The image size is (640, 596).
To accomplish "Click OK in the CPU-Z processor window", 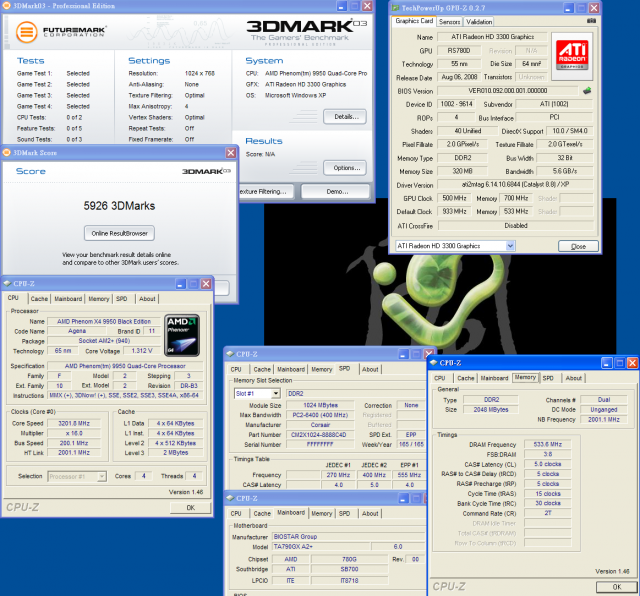I will [191, 508].
